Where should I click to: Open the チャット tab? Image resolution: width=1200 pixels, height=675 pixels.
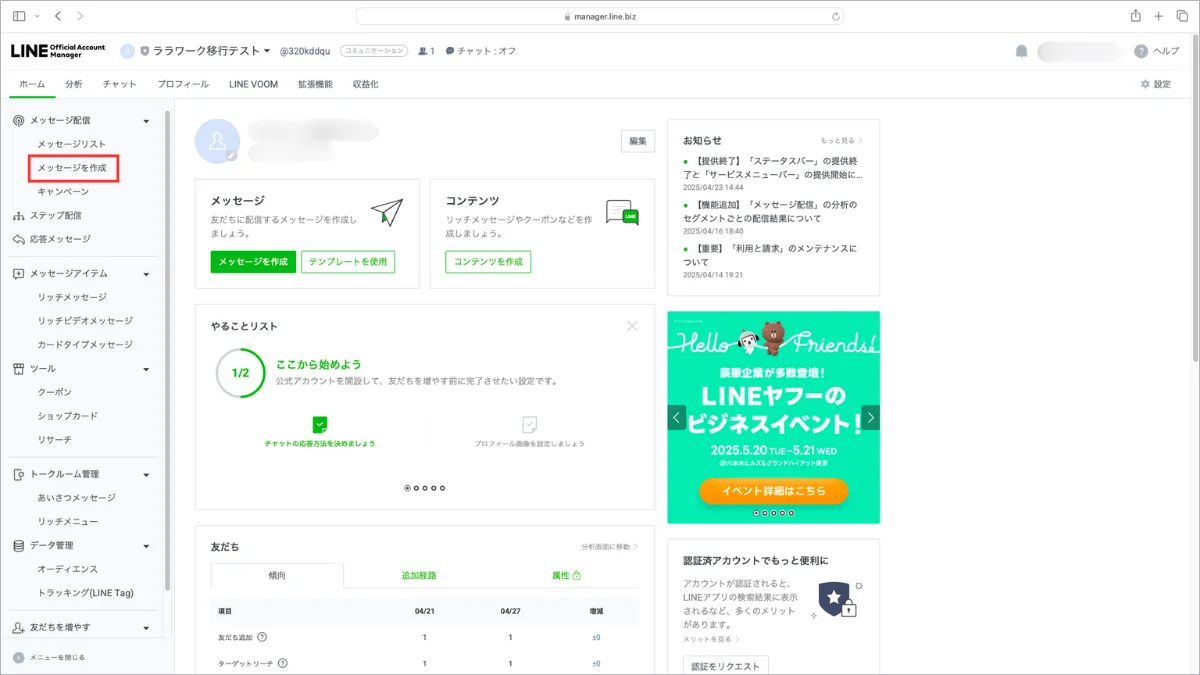click(120, 84)
